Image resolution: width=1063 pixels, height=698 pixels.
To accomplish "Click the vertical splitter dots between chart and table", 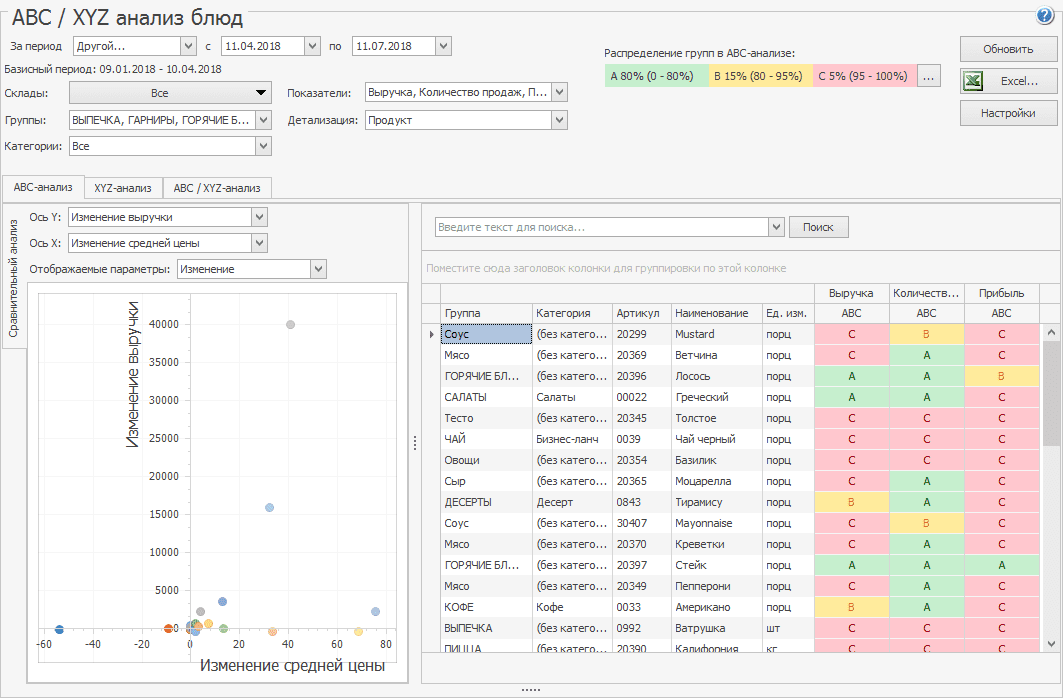I will click(414, 442).
